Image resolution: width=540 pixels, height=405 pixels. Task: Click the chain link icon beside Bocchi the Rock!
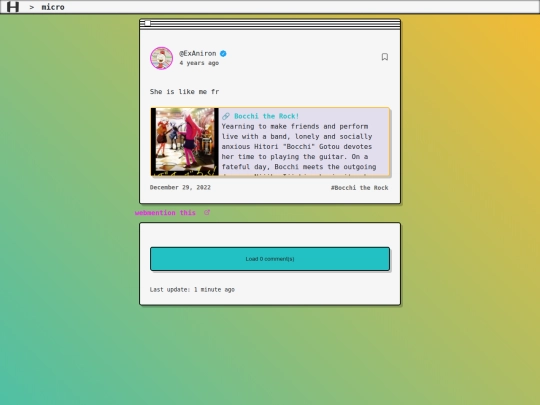pyautogui.click(x=226, y=116)
